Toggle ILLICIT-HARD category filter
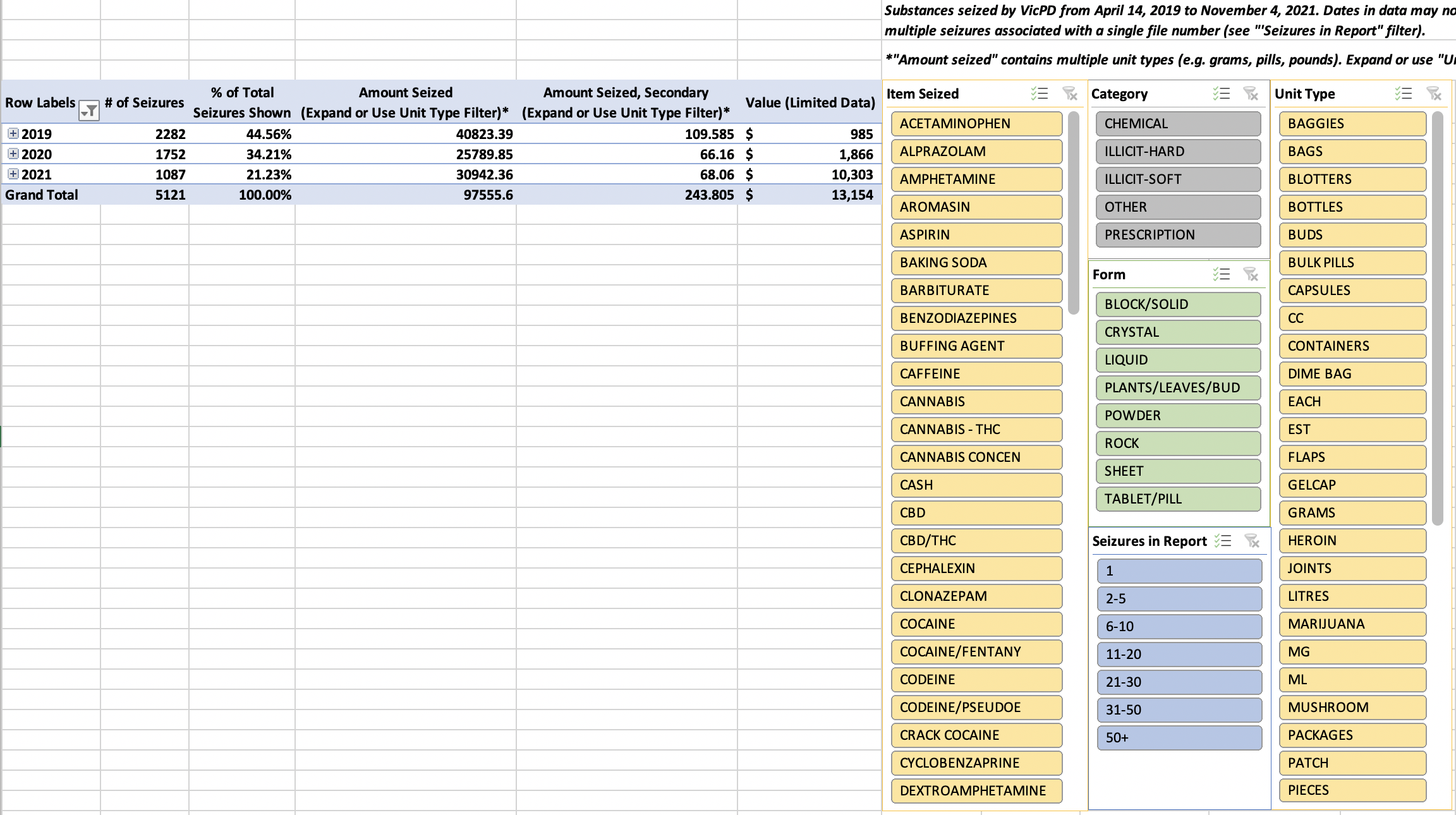Screen dimensions: 1456x815 1178,152
